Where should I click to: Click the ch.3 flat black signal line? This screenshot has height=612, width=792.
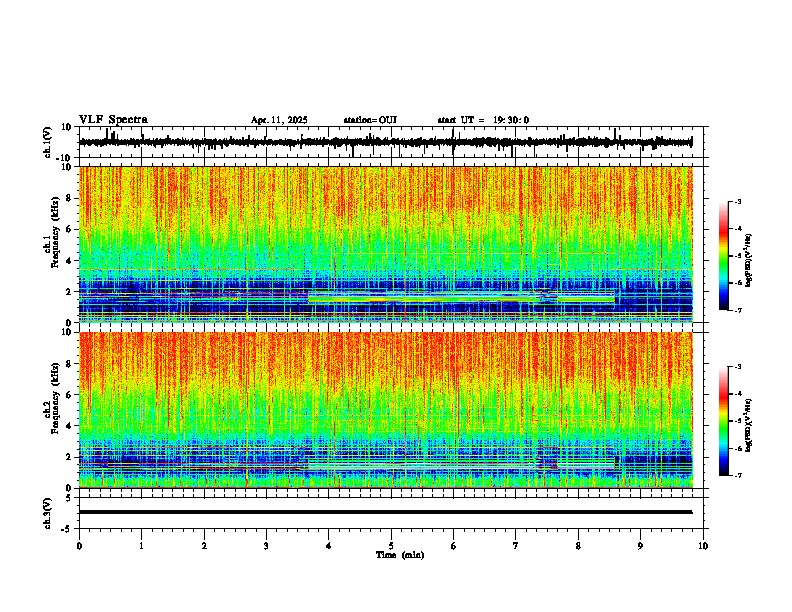point(386,512)
